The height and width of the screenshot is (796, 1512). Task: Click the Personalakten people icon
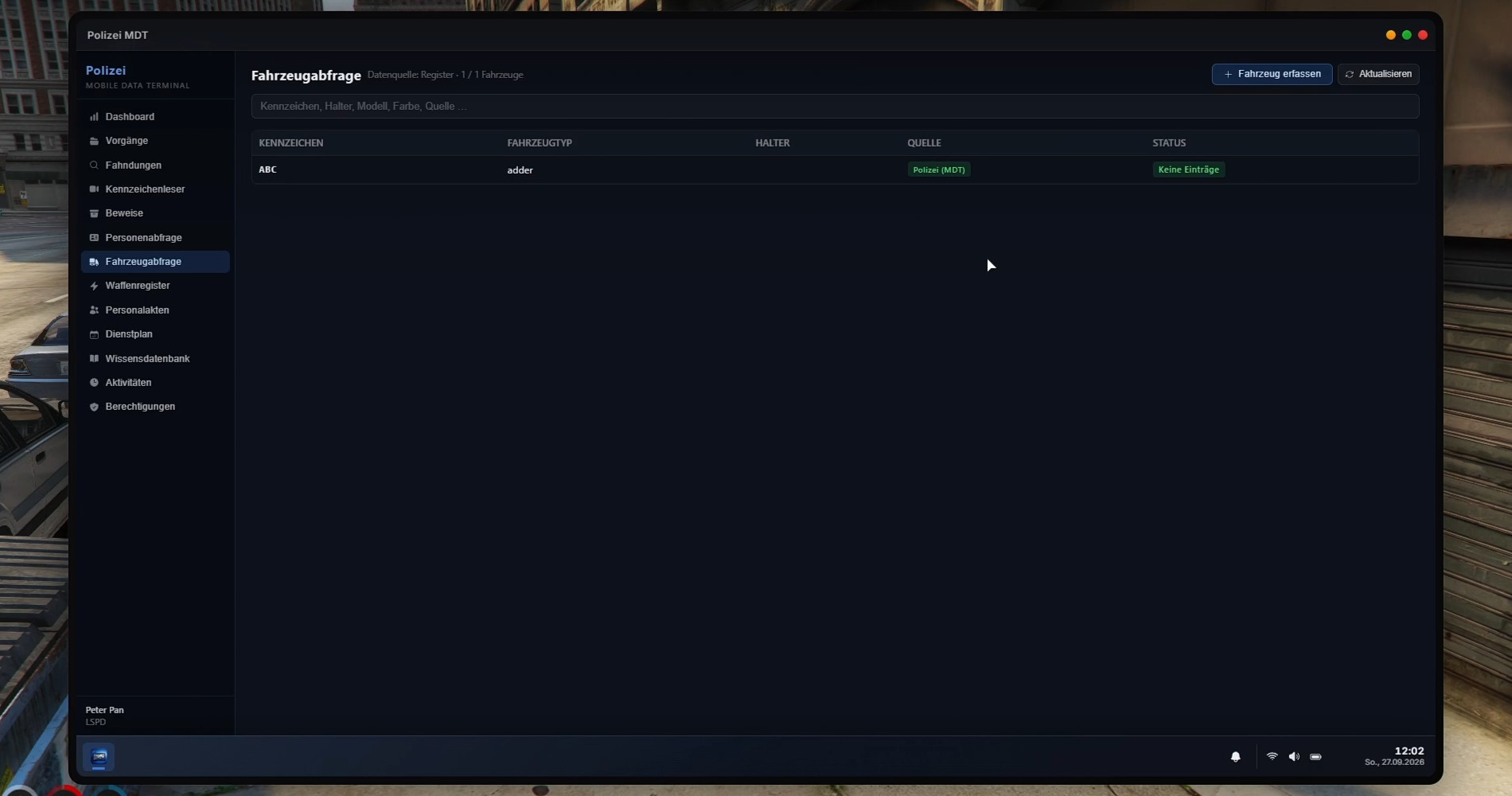coord(94,310)
